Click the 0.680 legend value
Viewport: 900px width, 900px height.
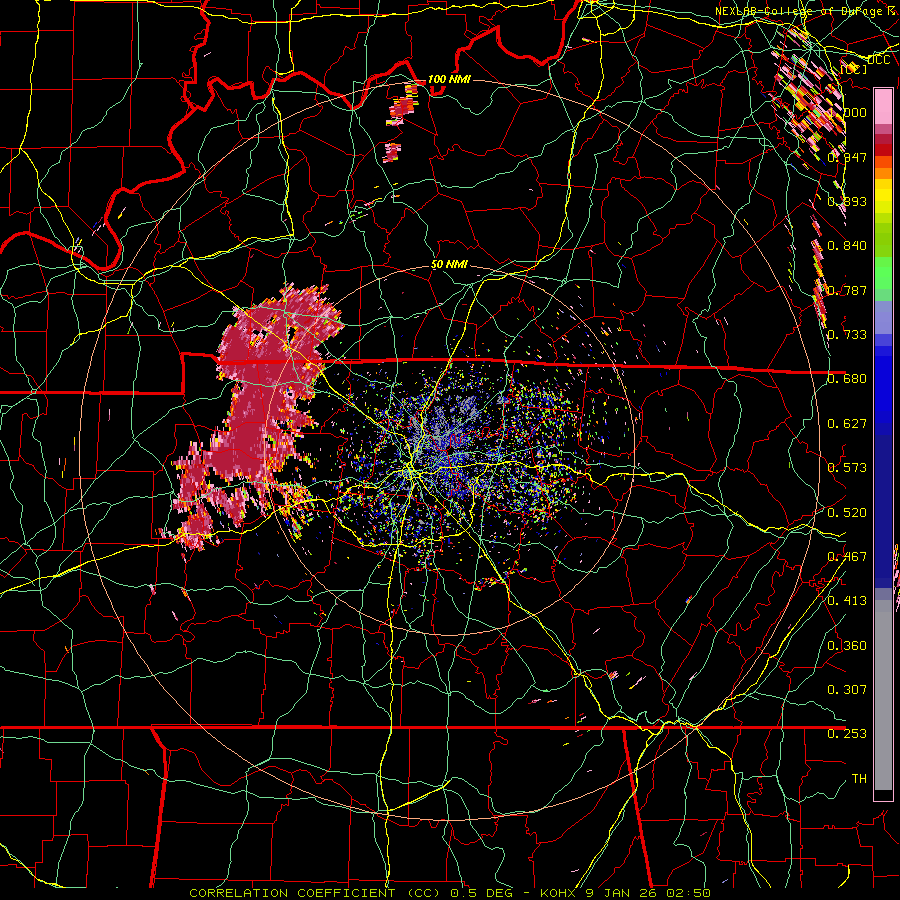[x=847, y=379]
